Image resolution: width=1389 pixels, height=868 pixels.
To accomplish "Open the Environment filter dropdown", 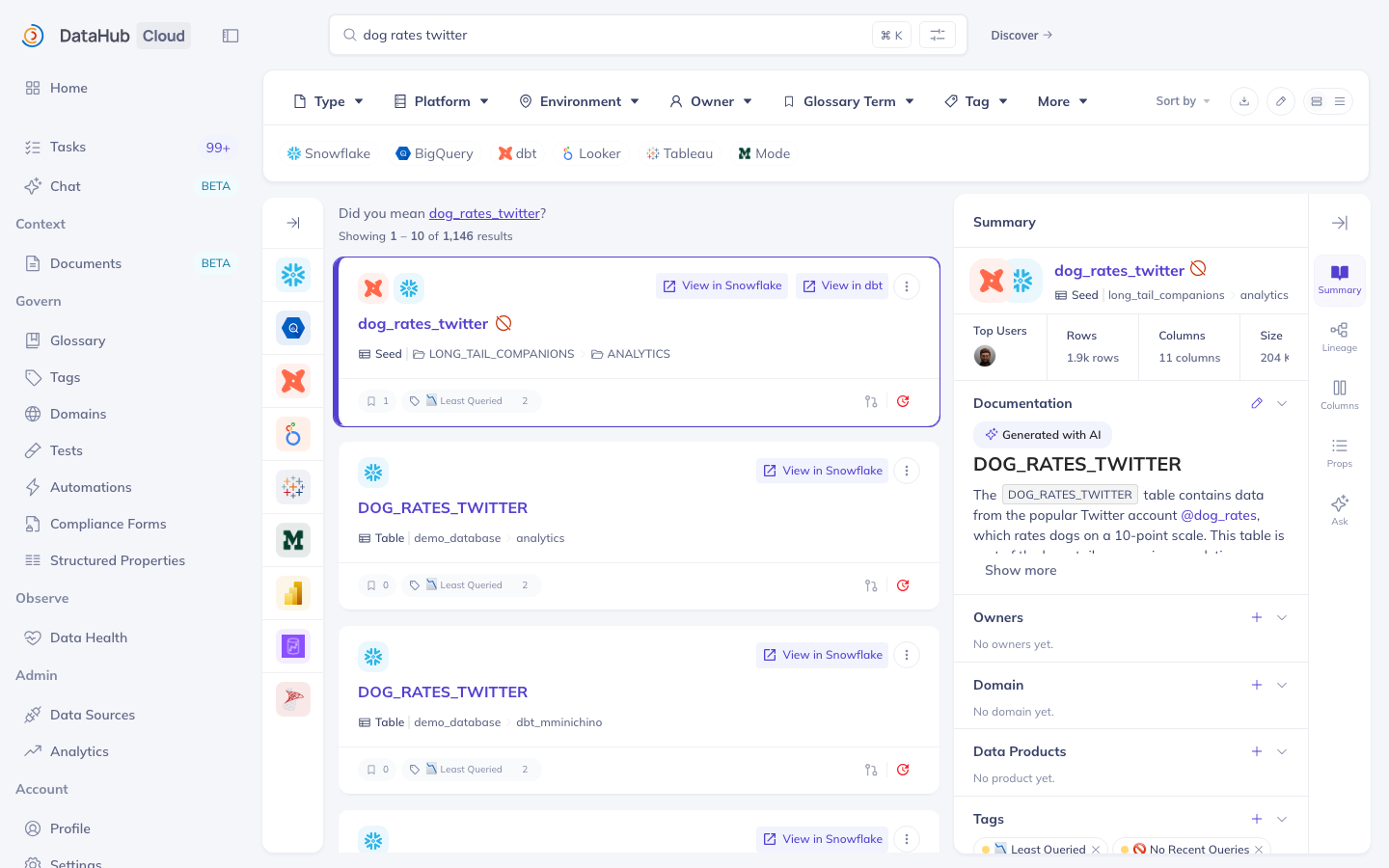I will pos(580,101).
